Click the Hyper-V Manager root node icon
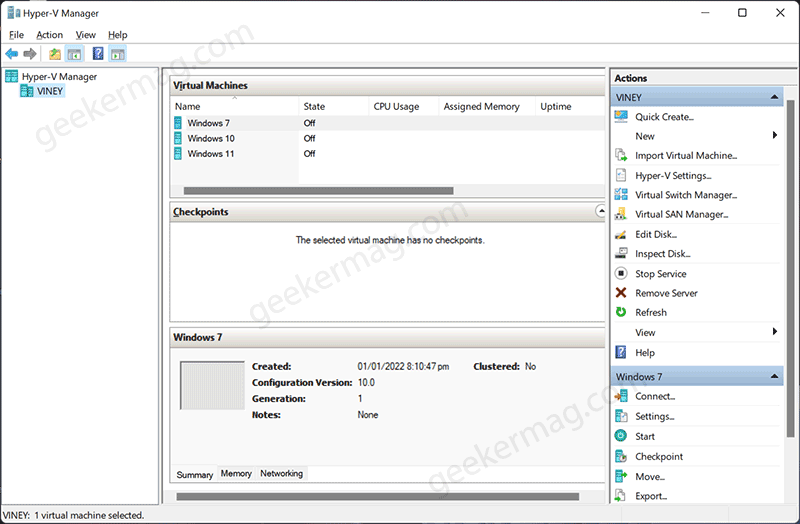 [x=12, y=77]
